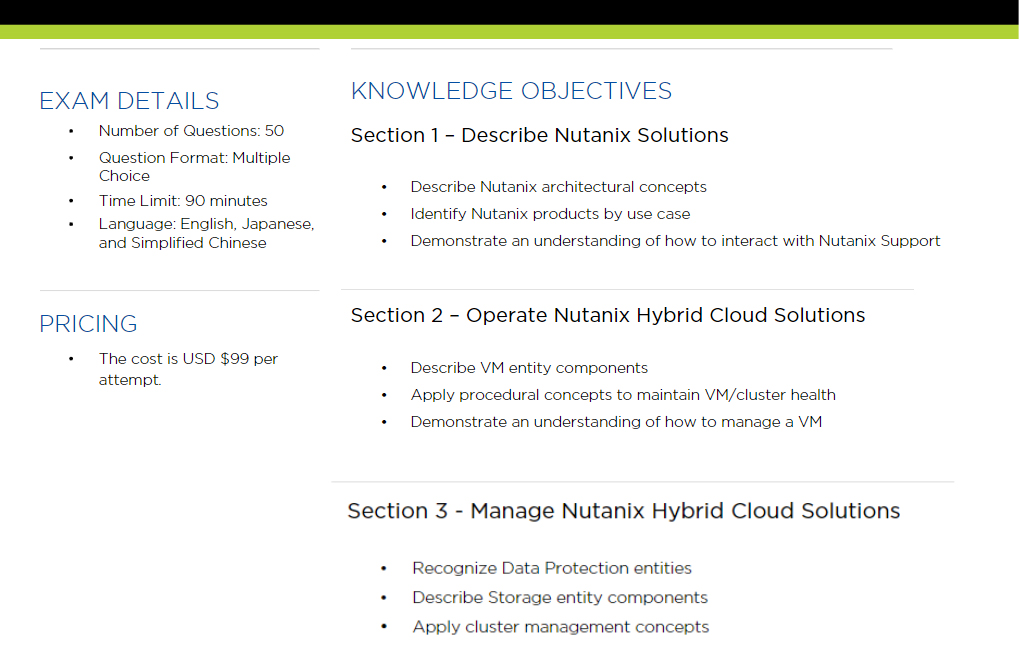Click "Section 2 – Operate Nutanix Hybrid Cloud Solutions"
This screenshot has width=1020, height=661.
(x=608, y=315)
